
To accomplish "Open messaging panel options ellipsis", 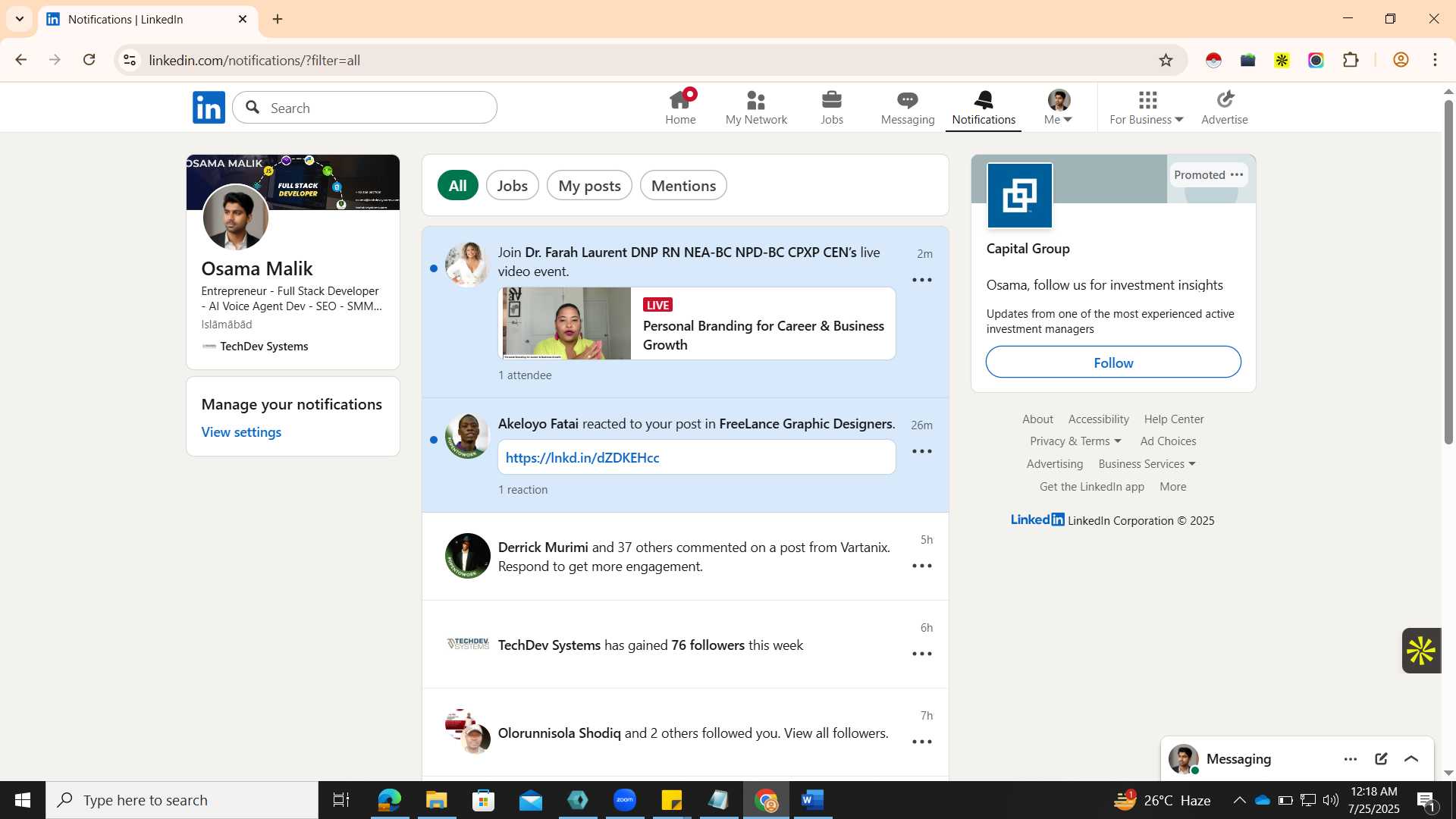I will pyautogui.click(x=1351, y=759).
